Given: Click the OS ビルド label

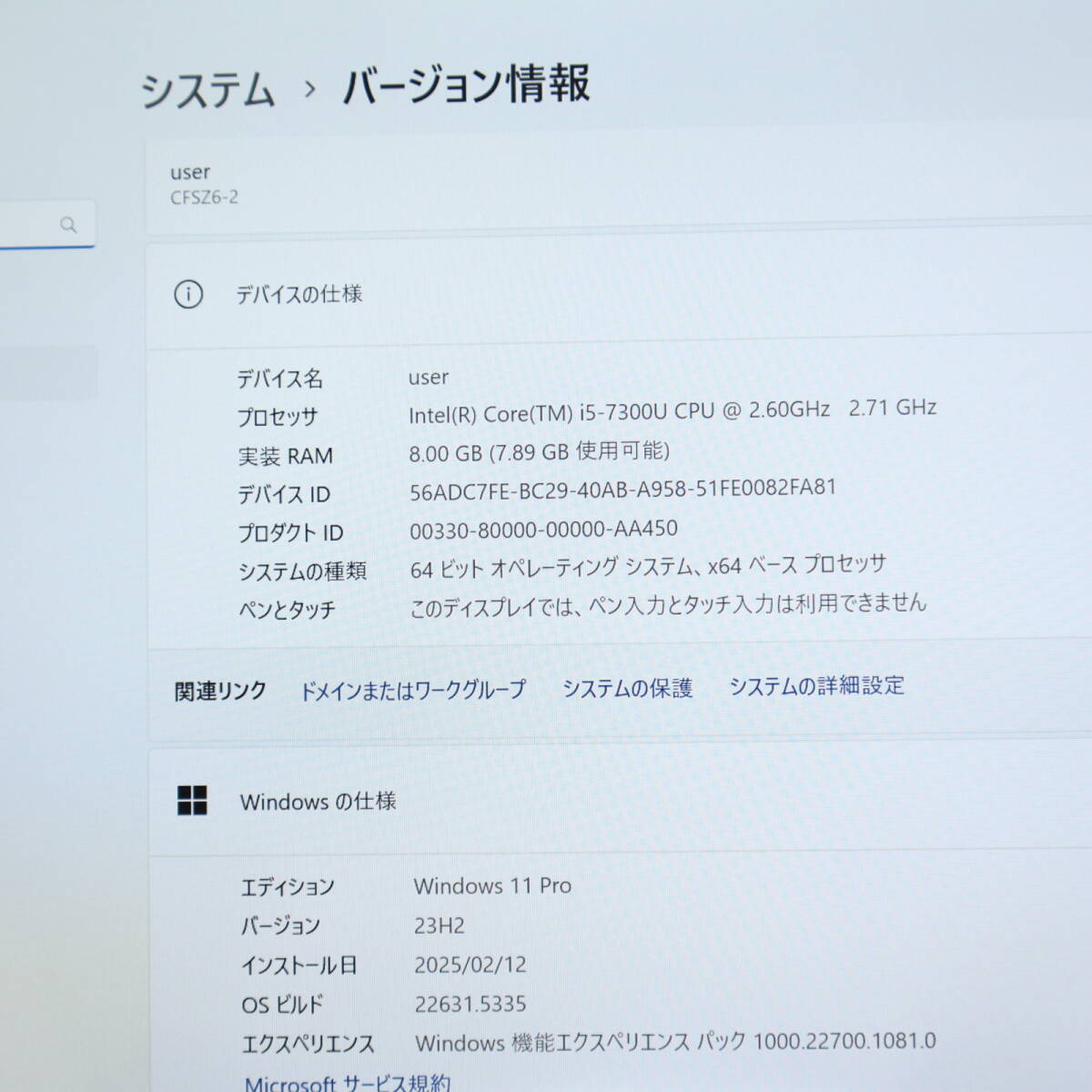Looking at the screenshot, I should (x=282, y=1005).
